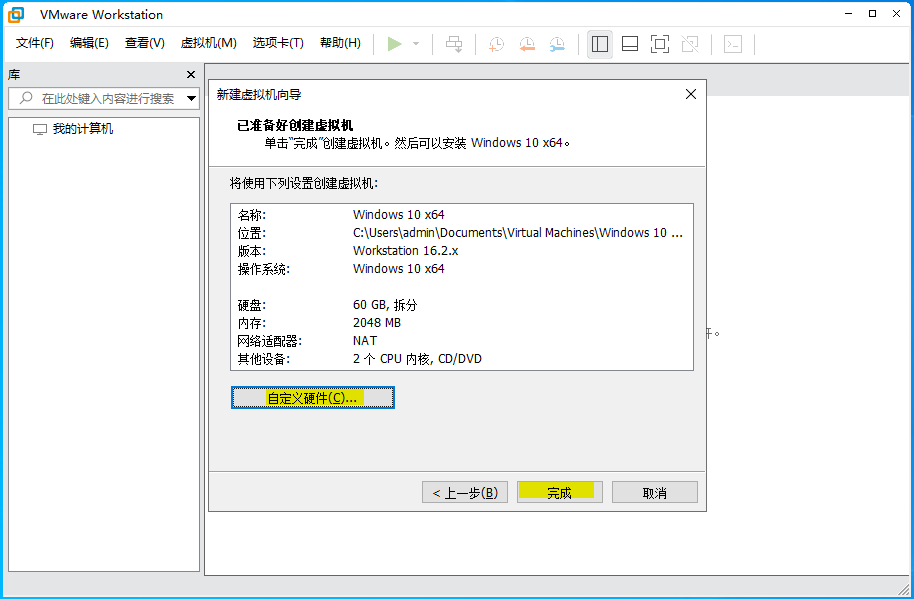The height and width of the screenshot is (599, 914).
Task: Enter Unity mode icon
Action: [690, 44]
